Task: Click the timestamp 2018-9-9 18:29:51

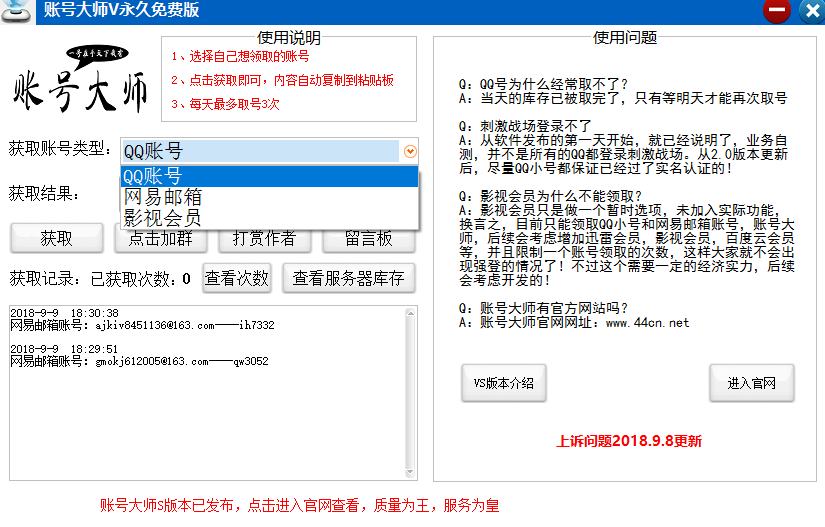Action: 64,350
